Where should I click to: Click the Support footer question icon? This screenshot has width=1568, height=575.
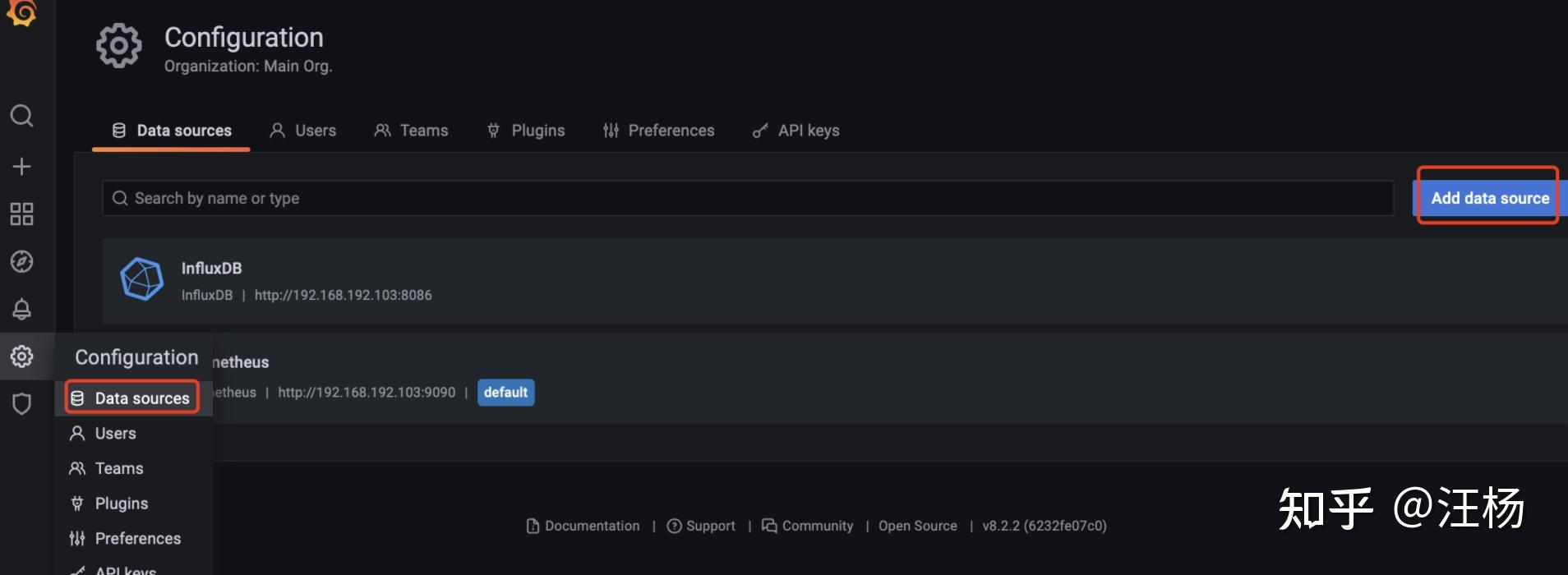click(x=674, y=526)
